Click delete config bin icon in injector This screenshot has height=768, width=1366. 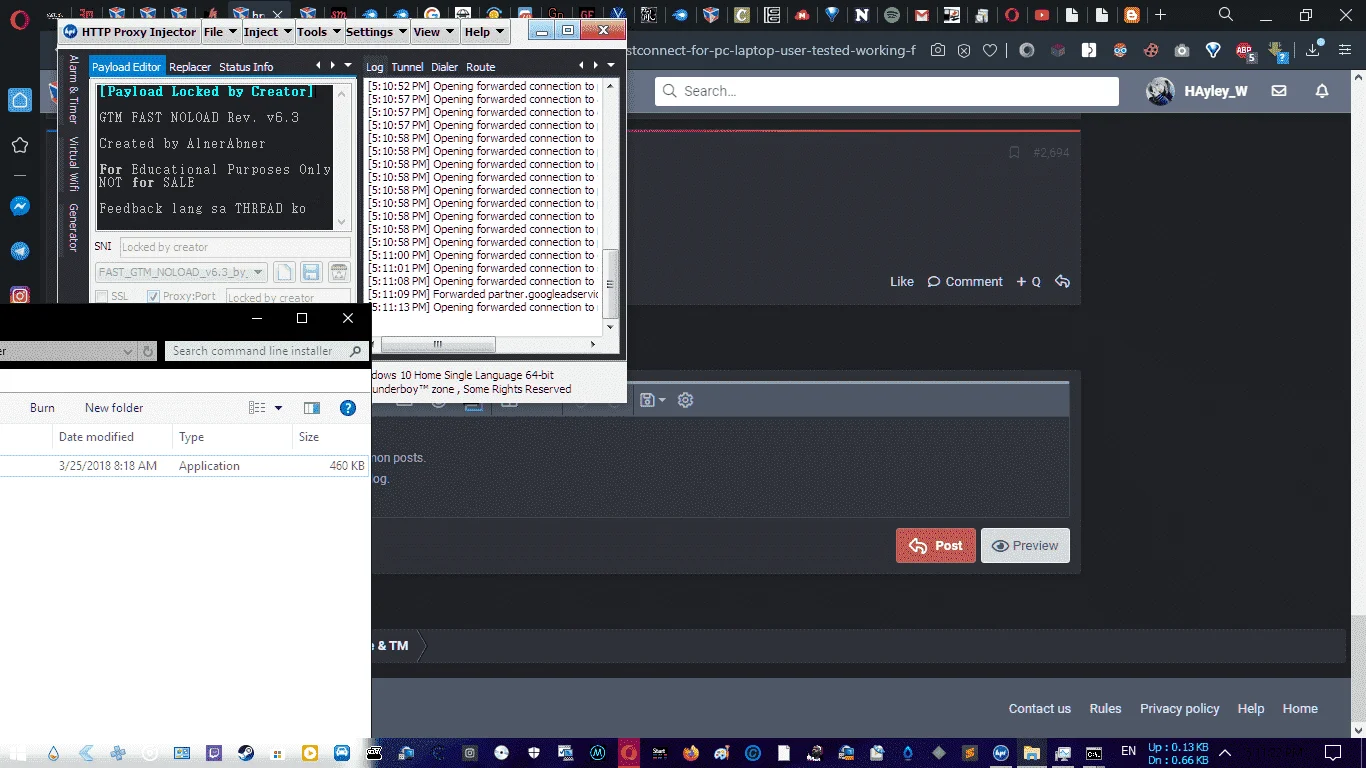(x=339, y=272)
